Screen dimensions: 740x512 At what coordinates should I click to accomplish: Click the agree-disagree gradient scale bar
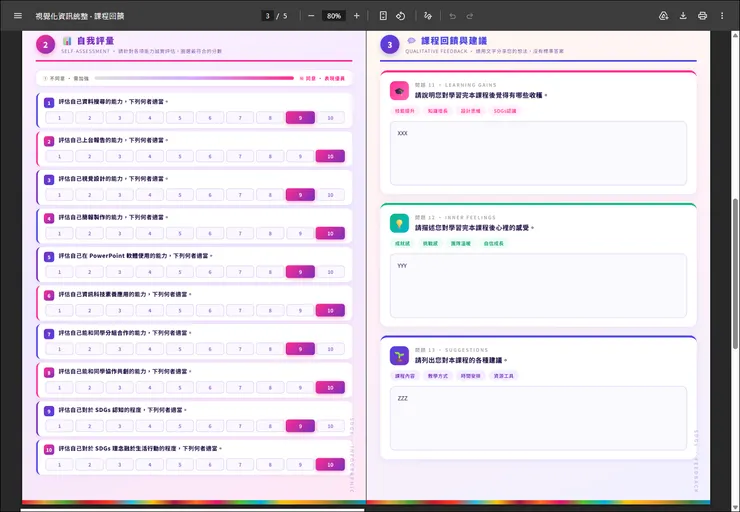click(x=194, y=78)
